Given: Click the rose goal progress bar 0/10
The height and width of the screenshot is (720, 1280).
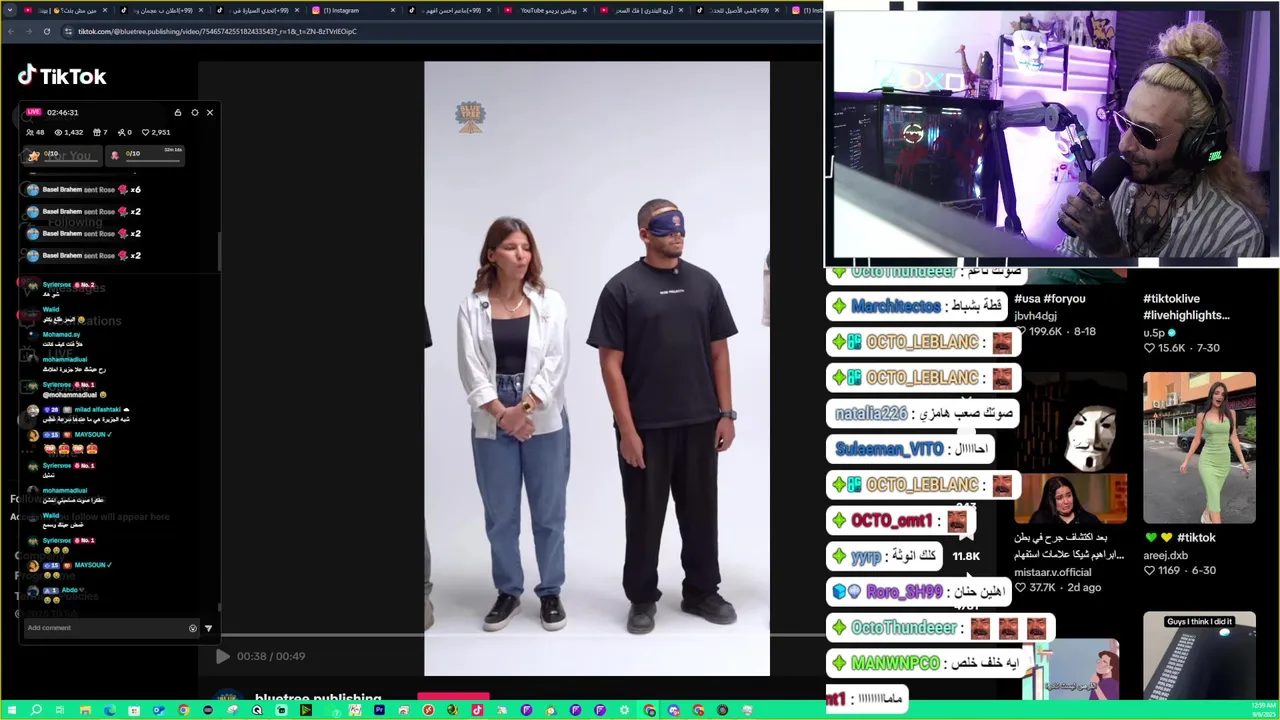Looking at the screenshot, I should click(x=146, y=155).
